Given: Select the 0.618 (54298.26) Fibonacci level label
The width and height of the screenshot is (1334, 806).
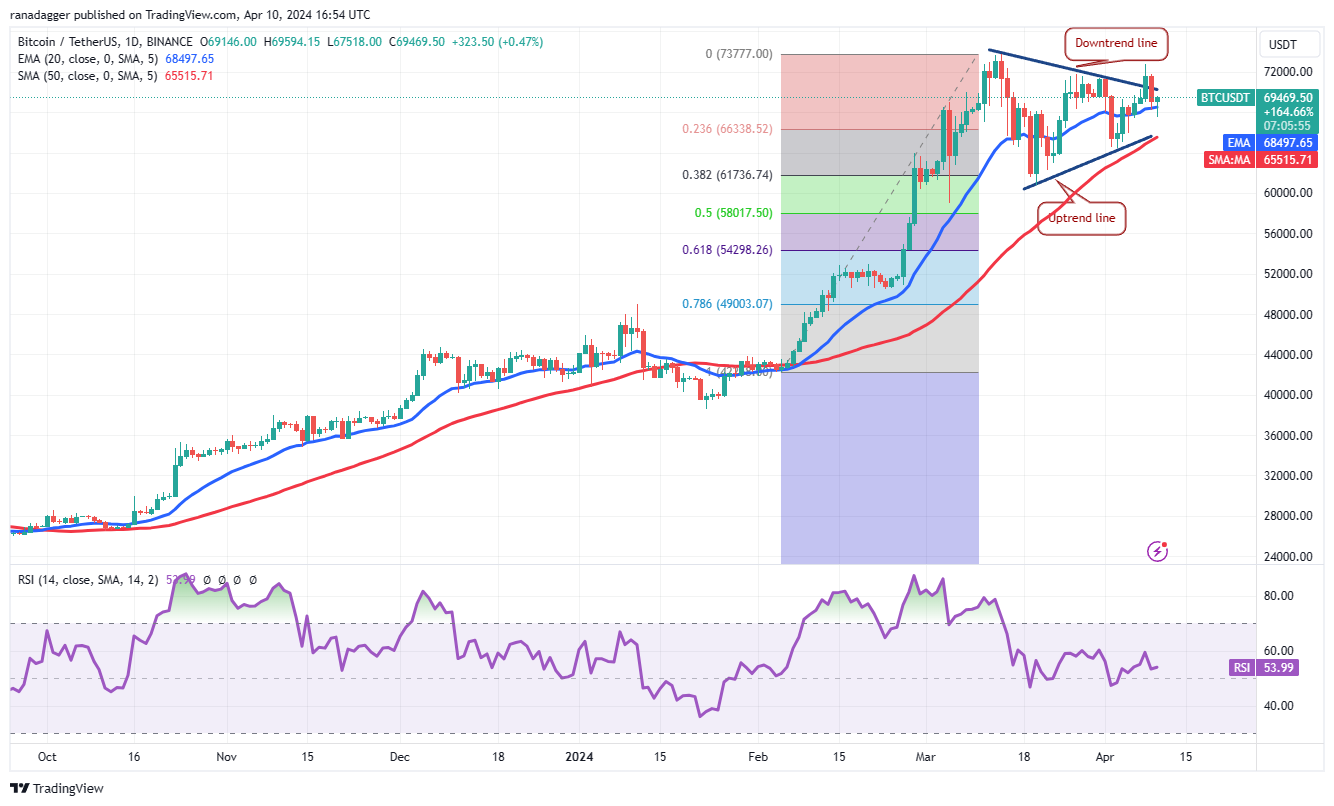Looking at the screenshot, I should pos(727,250).
